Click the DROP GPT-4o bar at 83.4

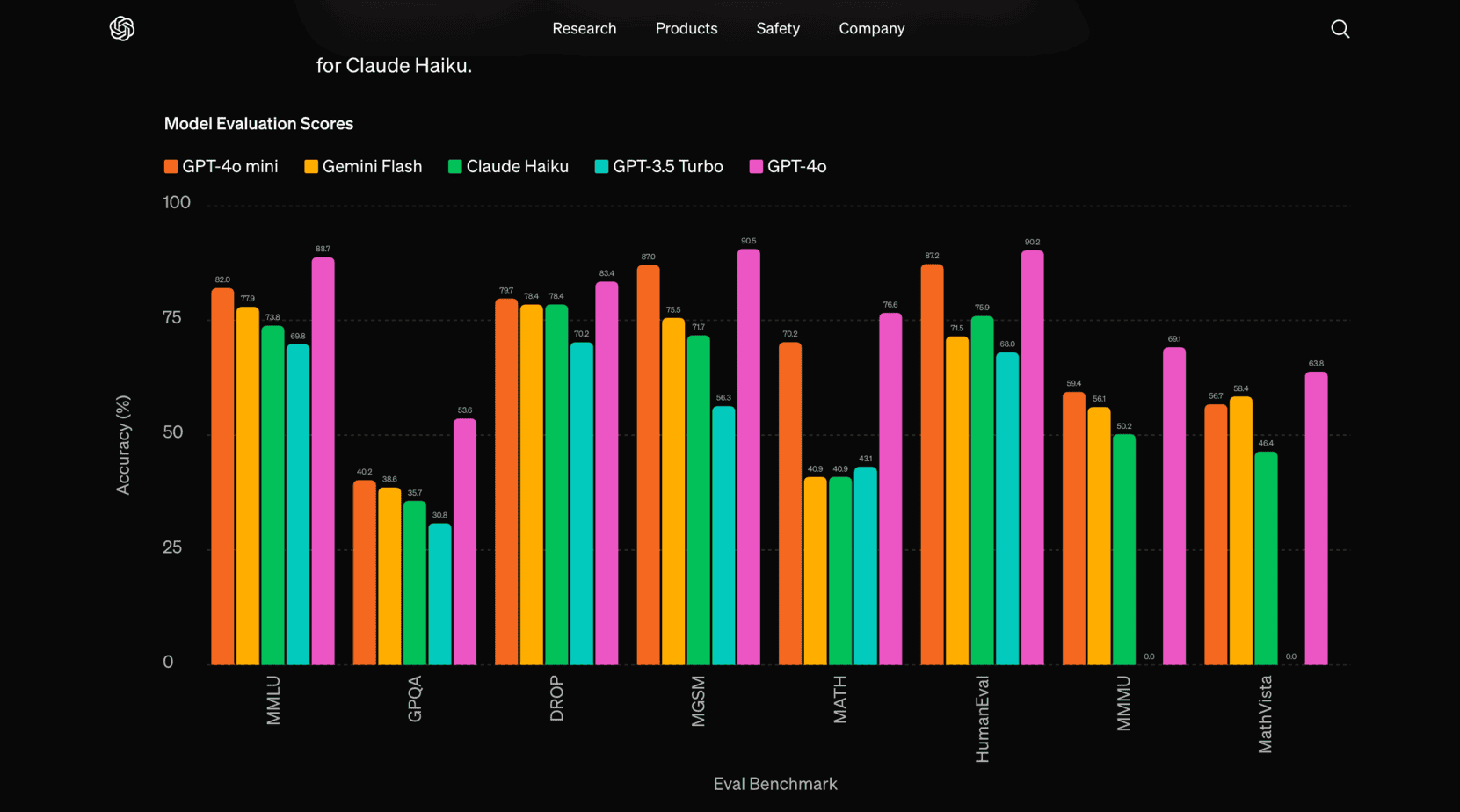(x=607, y=473)
